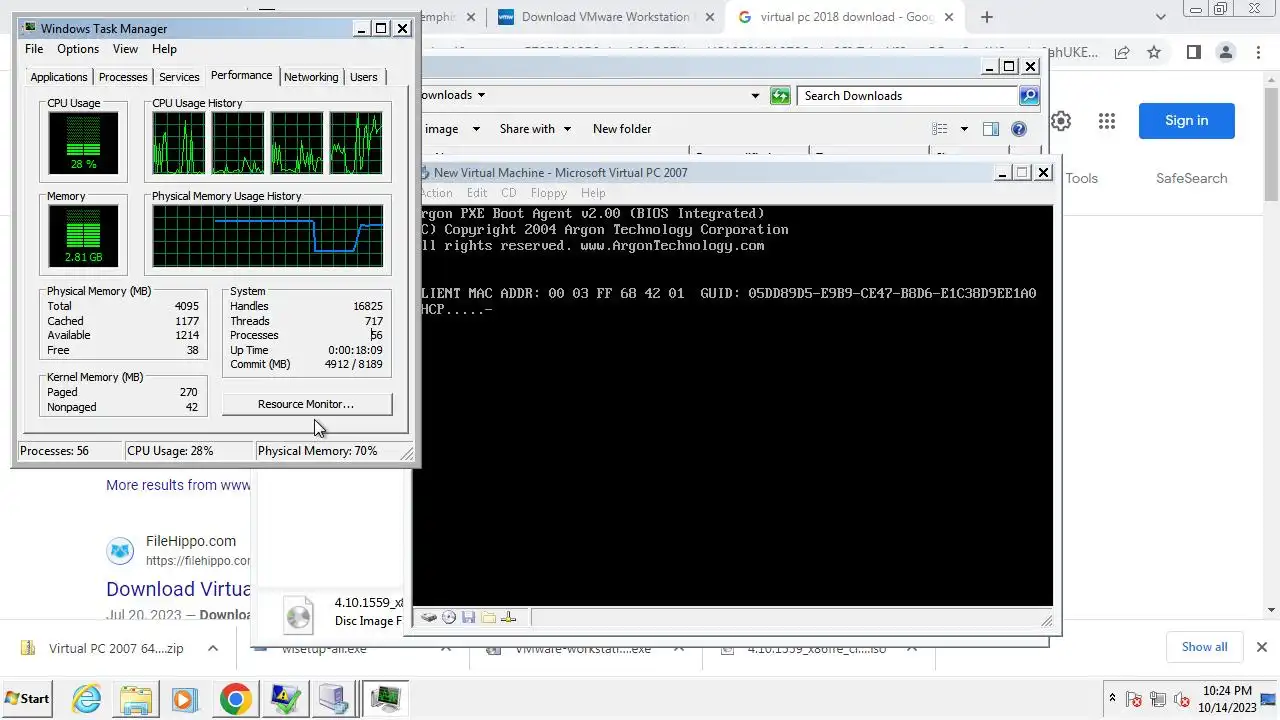Screen dimensions: 1280x720
Task: Click the Explorer search magnifier icon
Action: pos(1029,96)
